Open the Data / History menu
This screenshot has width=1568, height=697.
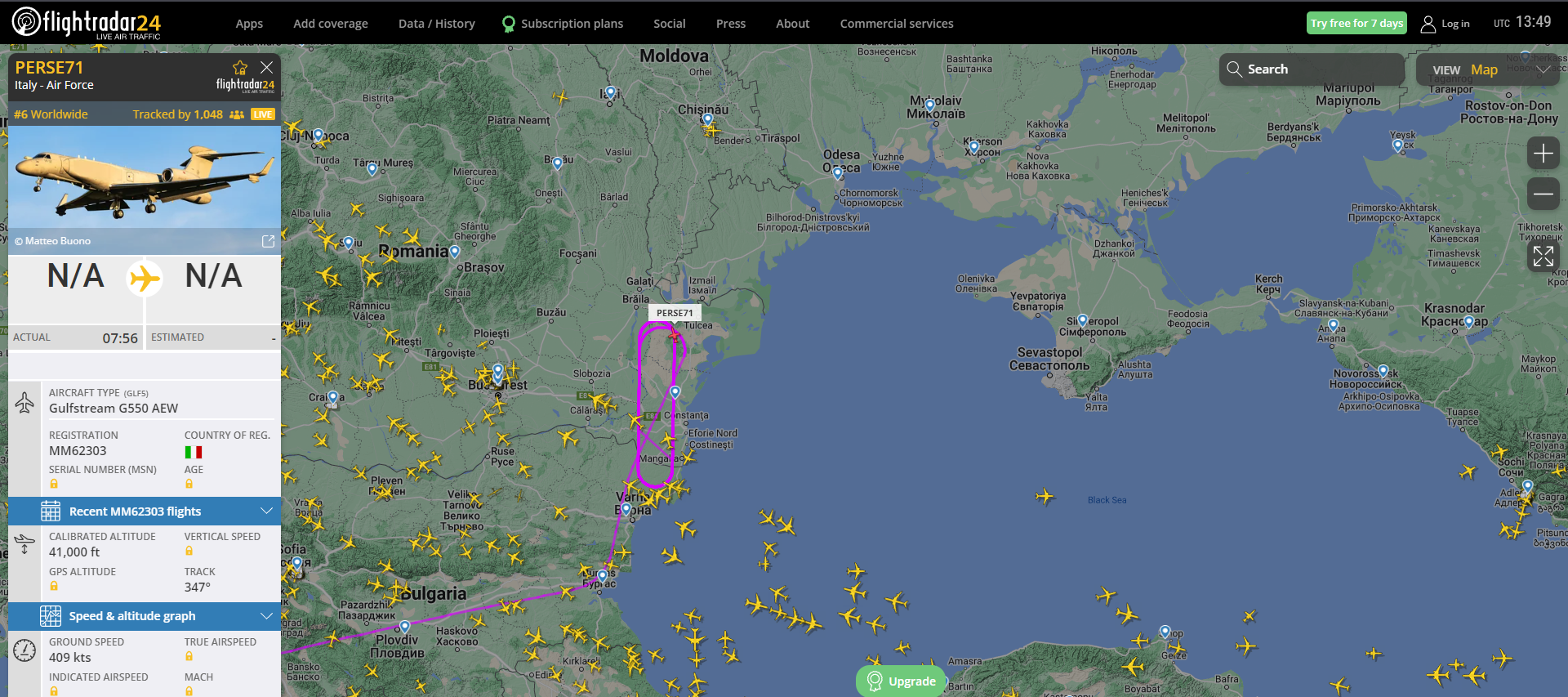click(x=437, y=24)
